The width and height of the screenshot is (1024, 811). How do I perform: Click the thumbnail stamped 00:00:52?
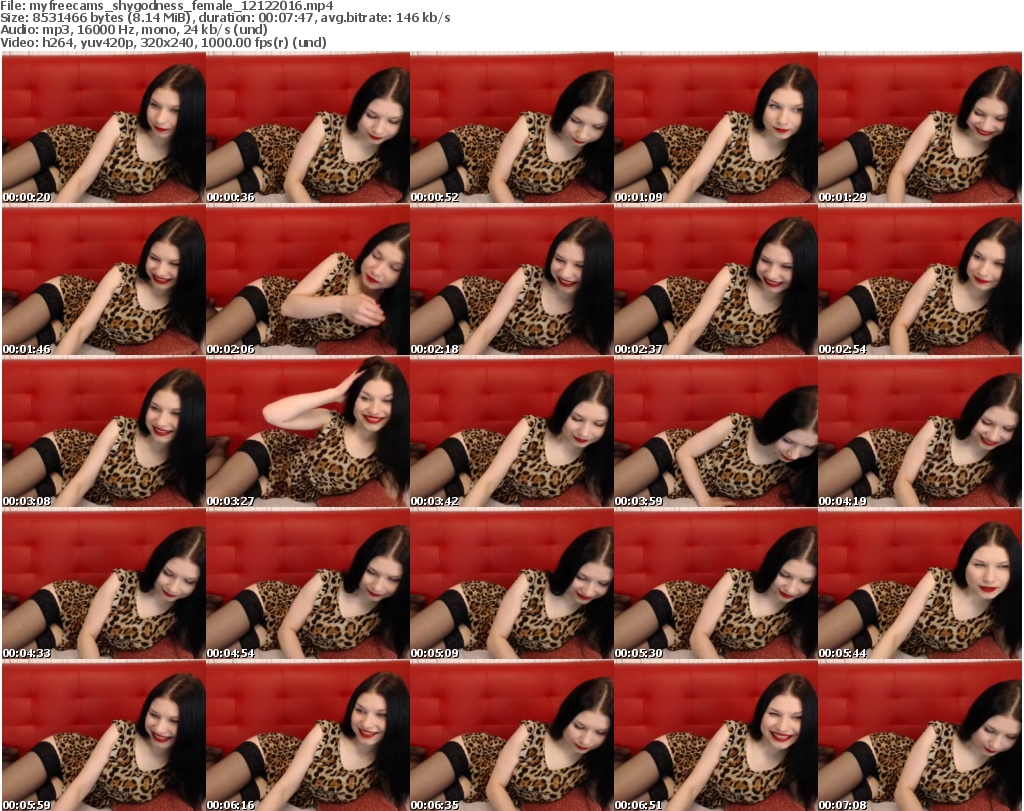[512, 127]
